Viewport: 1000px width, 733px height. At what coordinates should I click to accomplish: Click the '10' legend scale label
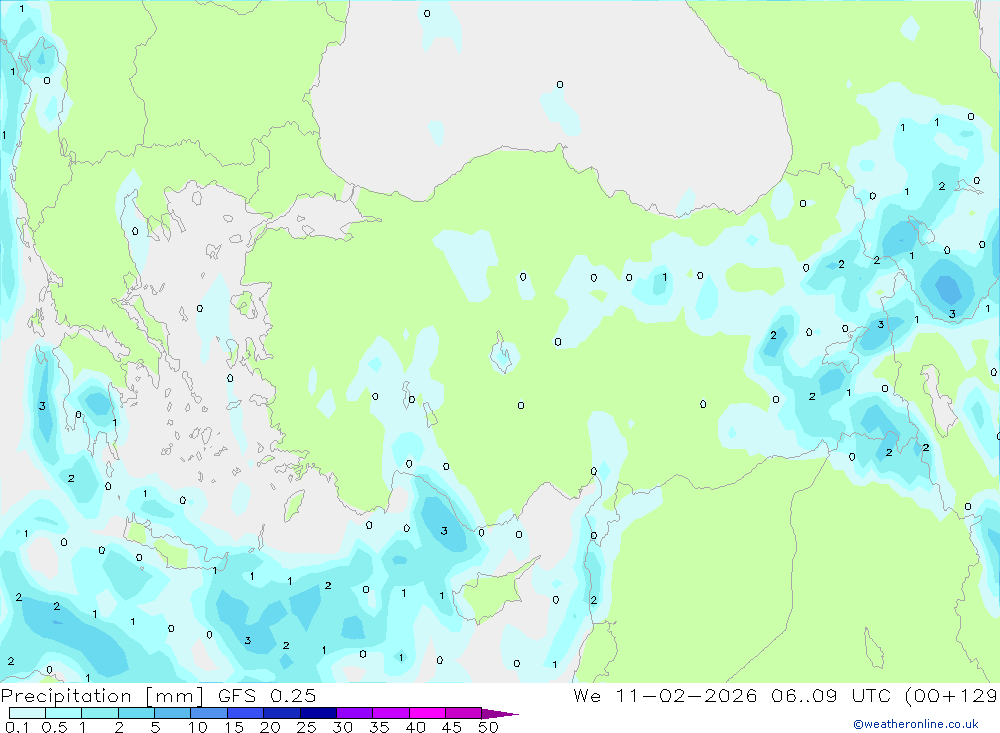coord(198,727)
